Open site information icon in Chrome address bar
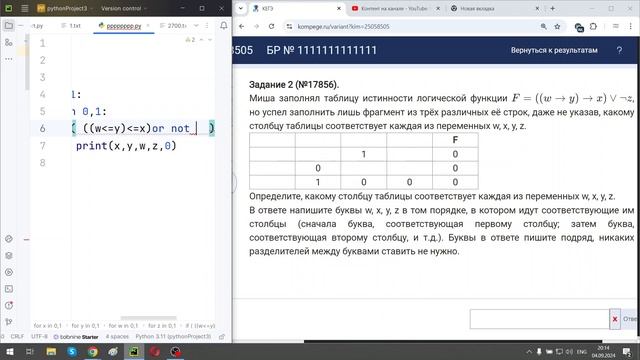Screen dimensions: 640x360 [289, 27]
